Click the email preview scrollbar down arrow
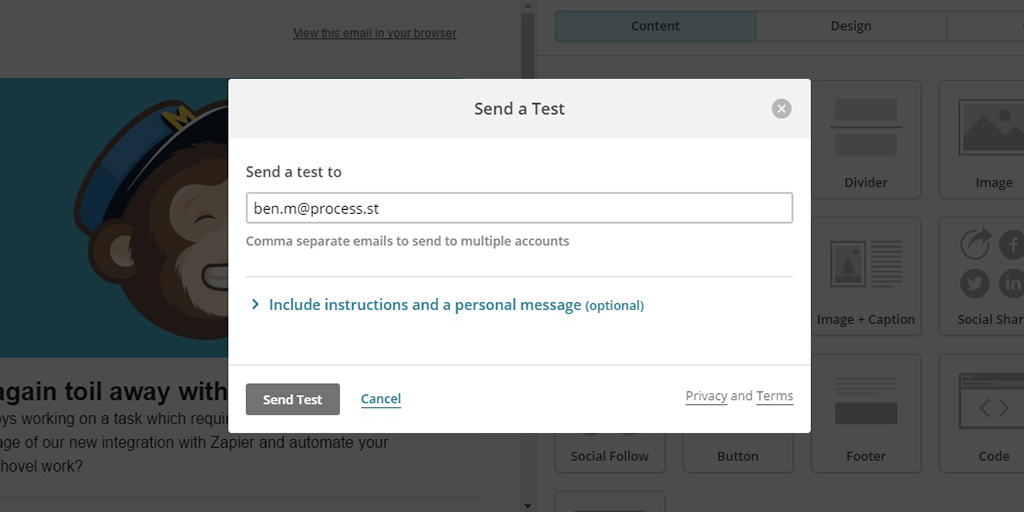Viewport: 1024px width, 512px height. [x=527, y=505]
